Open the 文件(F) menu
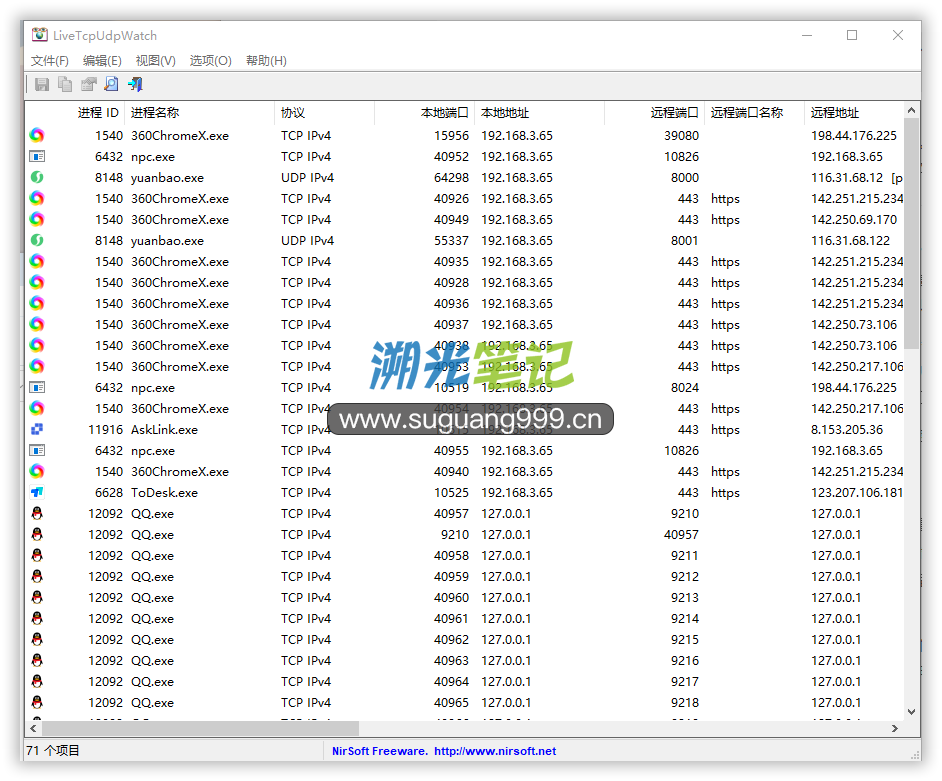942x781 pixels. 50,61
